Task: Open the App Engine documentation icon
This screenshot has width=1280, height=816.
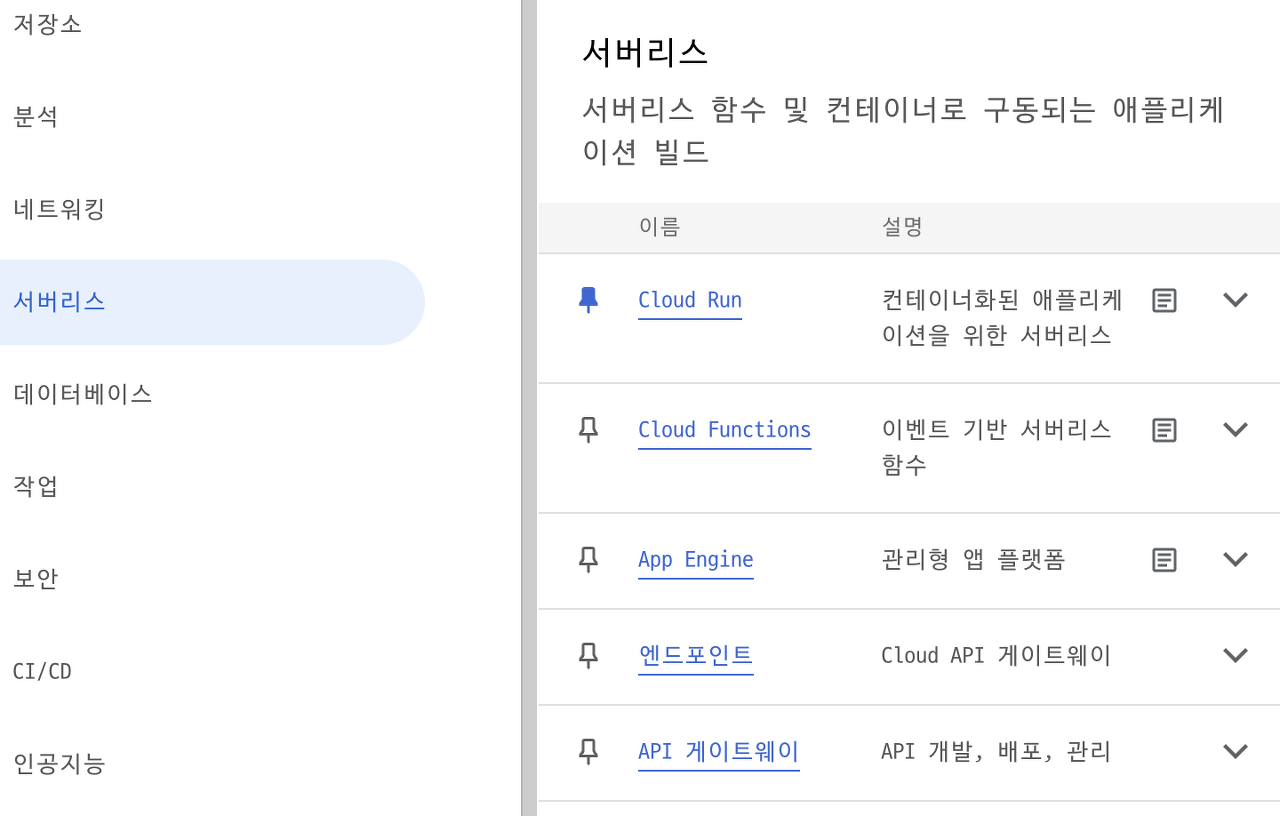Action: [x=1164, y=560]
